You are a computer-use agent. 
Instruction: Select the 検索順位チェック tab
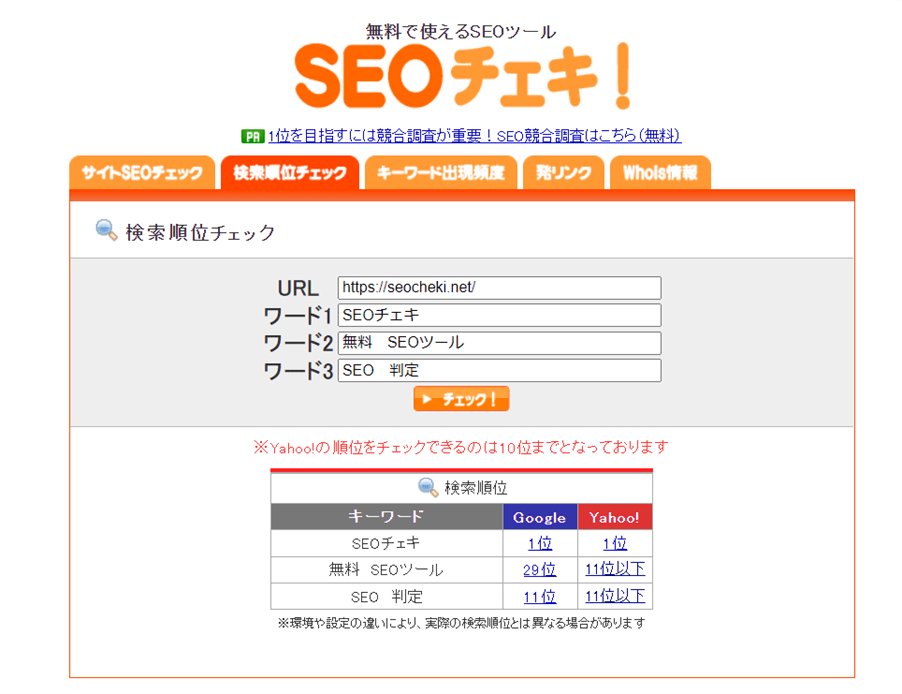click(x=290, y=173)
